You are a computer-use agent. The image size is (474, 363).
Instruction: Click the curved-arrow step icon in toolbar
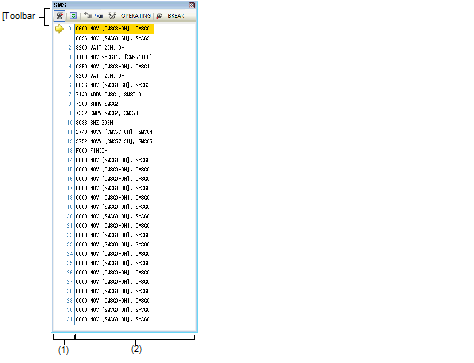[x=88, y=15]
